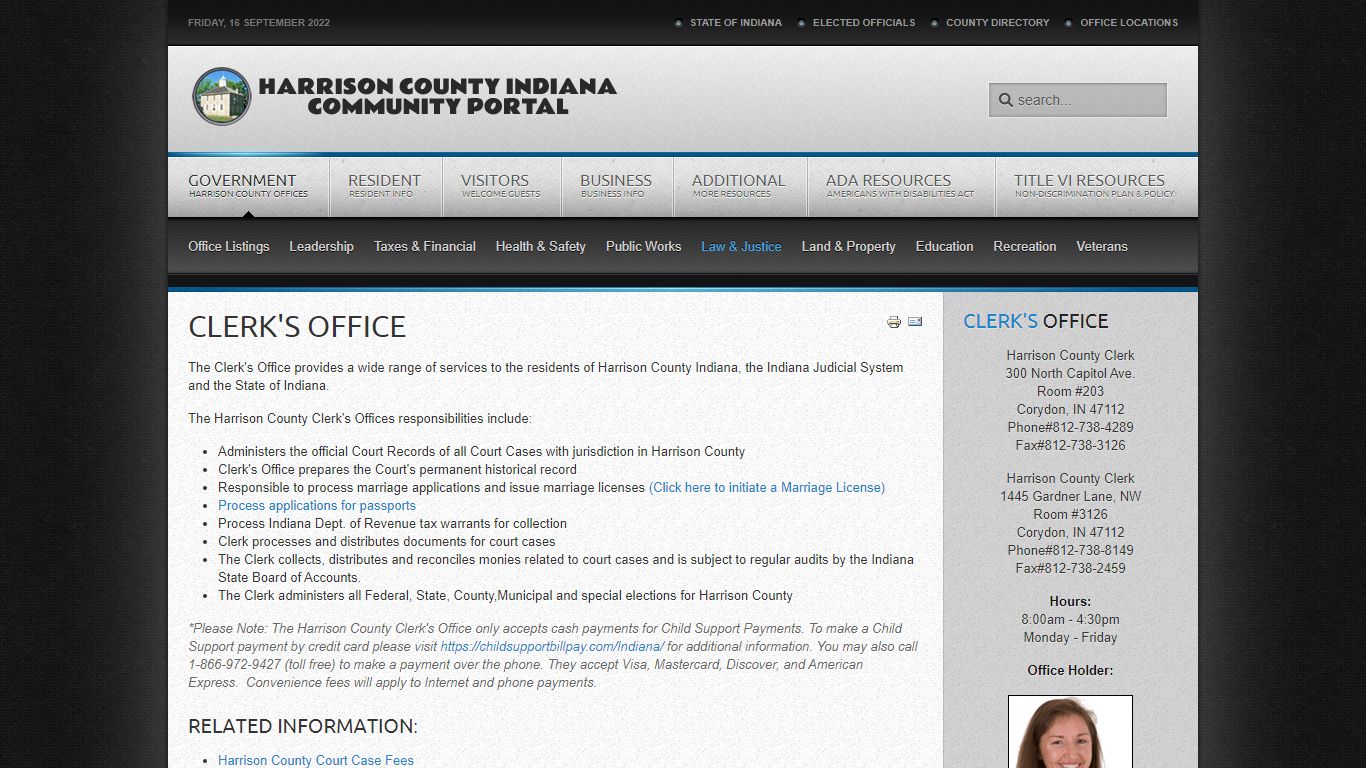Open the Land & Property submenu item
1366x768 pixels.
(849, 246)
